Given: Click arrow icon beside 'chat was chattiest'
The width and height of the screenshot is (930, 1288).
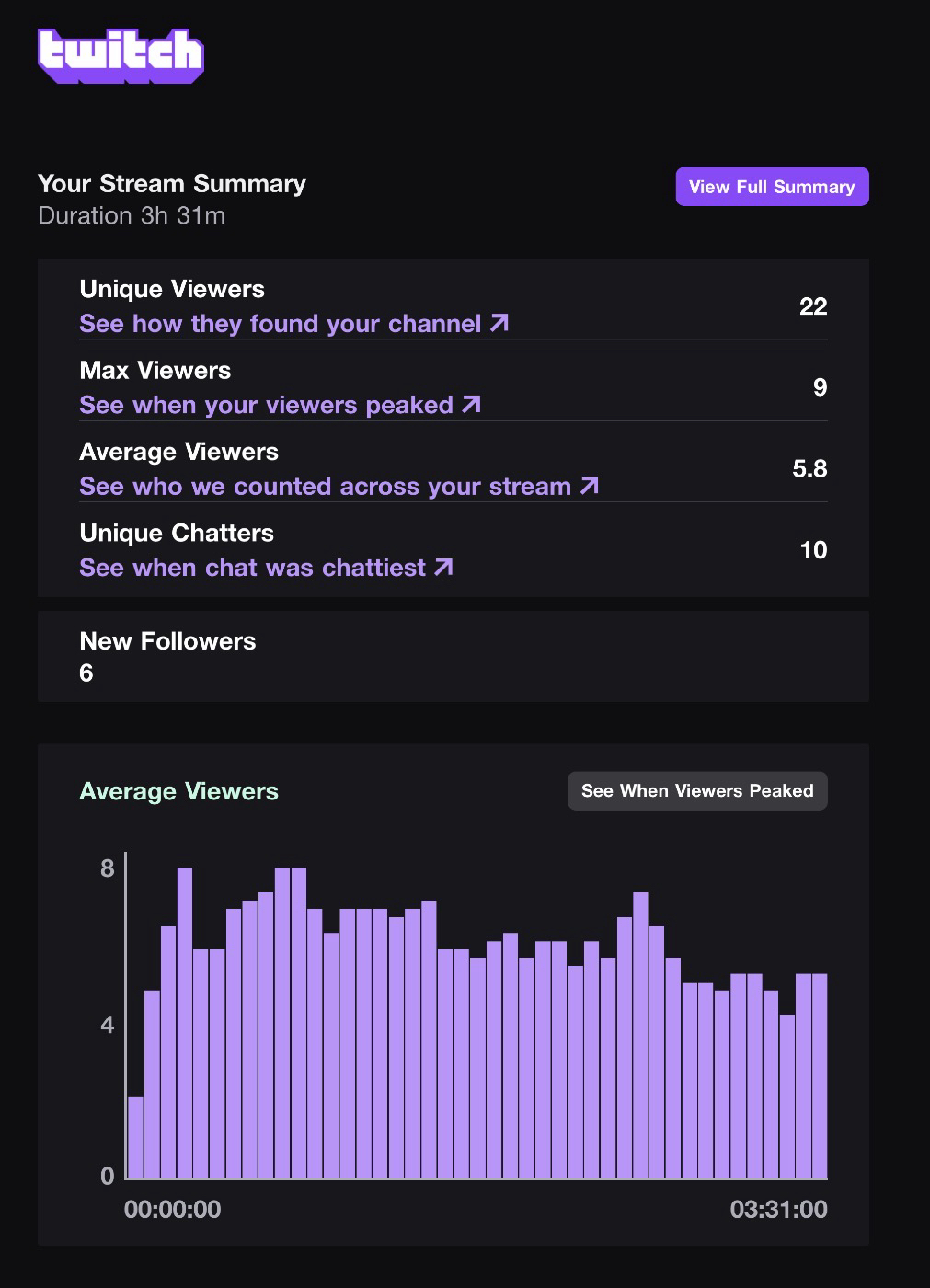Looking at the screenshot, I should 443,567.
